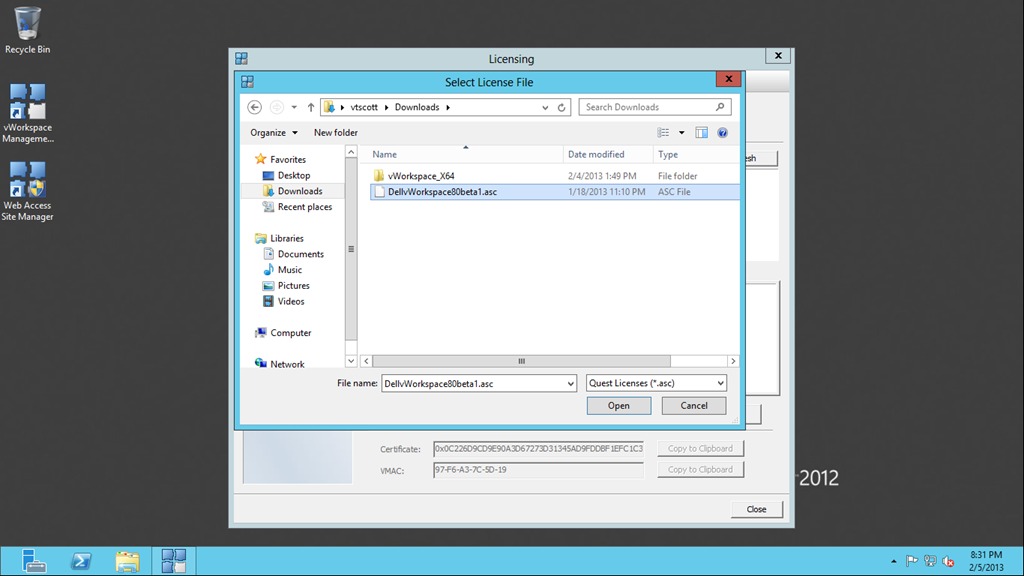
Task: Expand the address bar history dropdown
Action: point(545,107)
